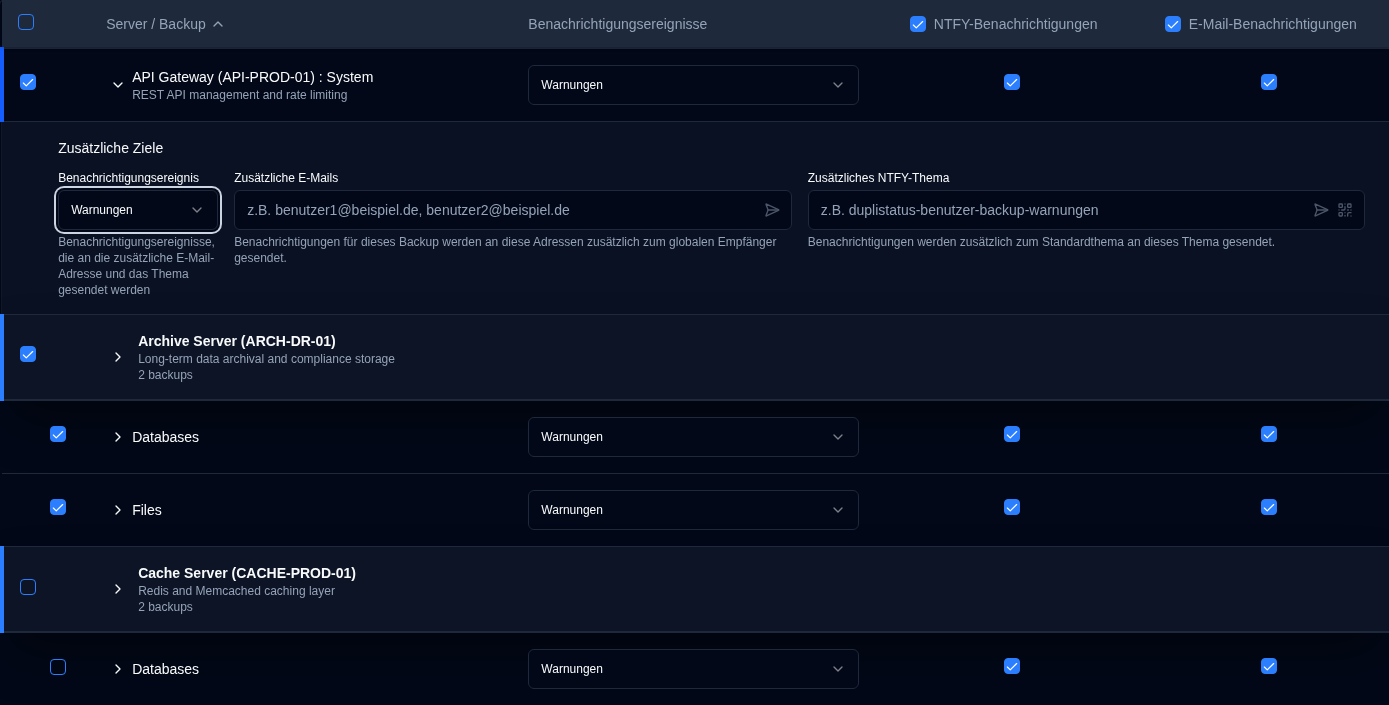Sort by Server / Backup column arrow
This screenshot has height=705, width=1389.
(218, 24)
